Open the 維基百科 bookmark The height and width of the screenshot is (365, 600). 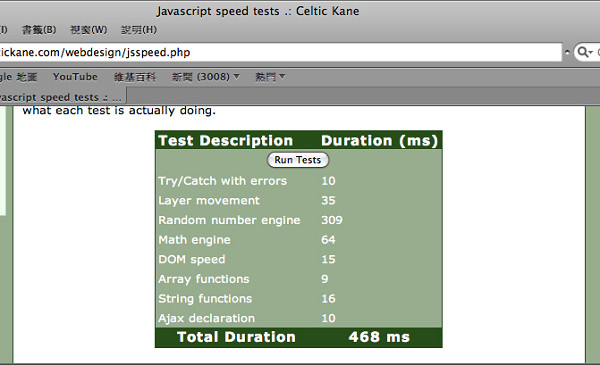coord(135,77)
